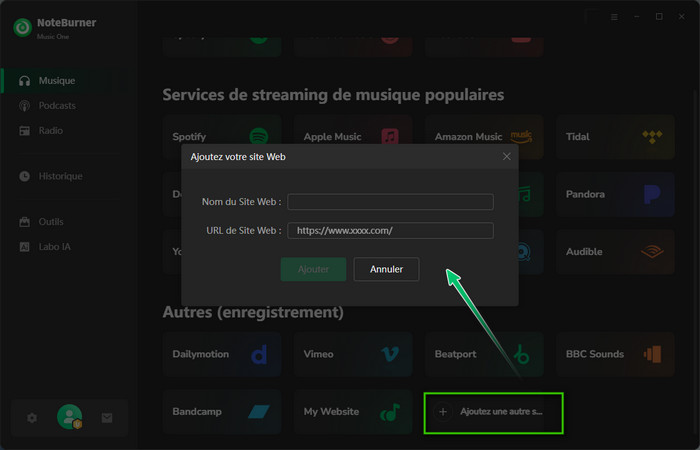Click the Apple Music note icon
Image resolution: width=700 pixels, height=450 pixels.
[390, 137]
